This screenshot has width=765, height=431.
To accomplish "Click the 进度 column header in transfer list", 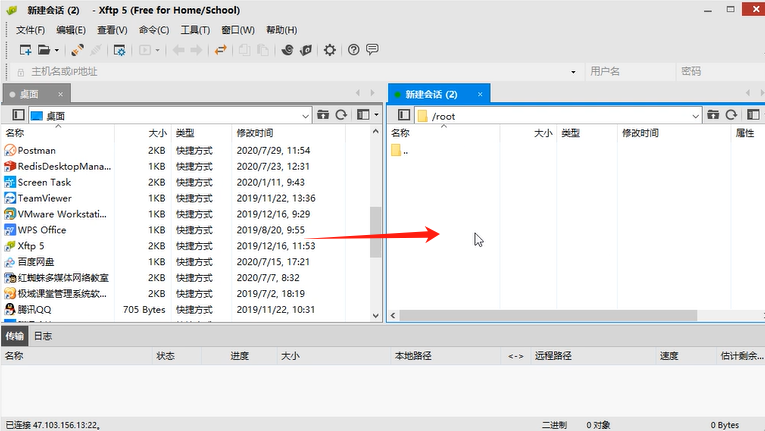I will pyautogui.click(x=240, y=356).
